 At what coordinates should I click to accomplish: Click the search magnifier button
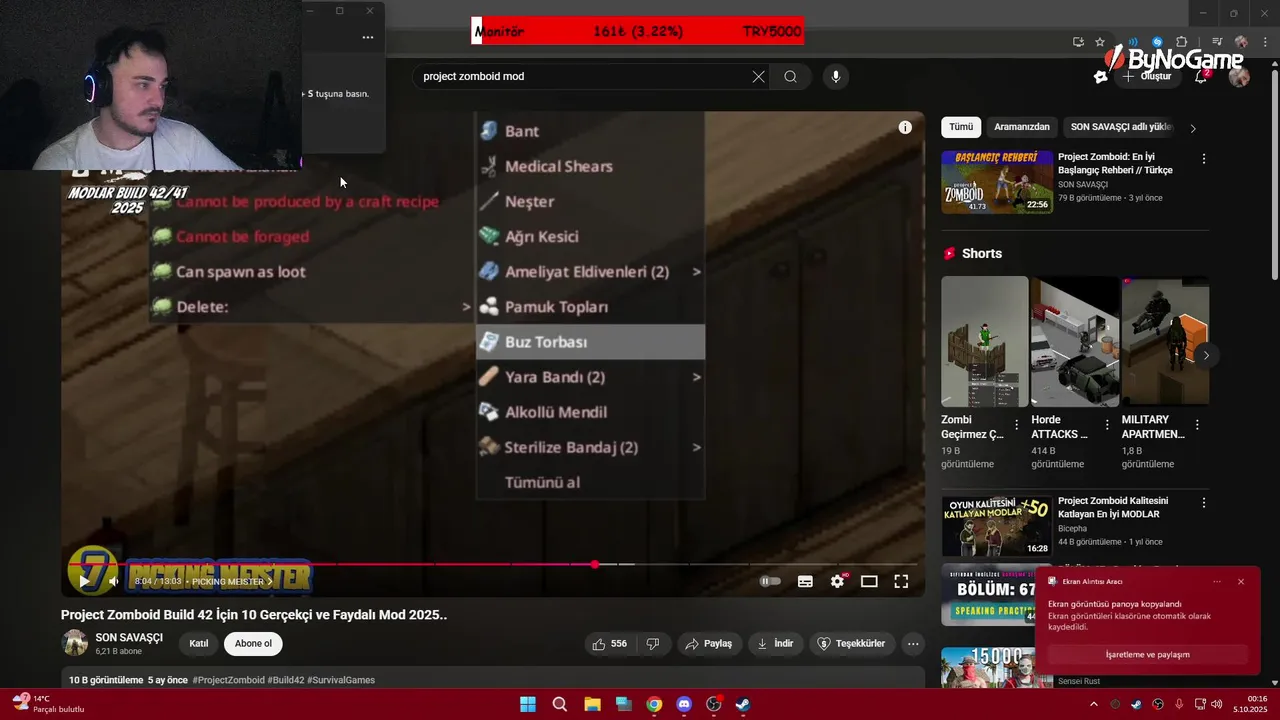790,76
